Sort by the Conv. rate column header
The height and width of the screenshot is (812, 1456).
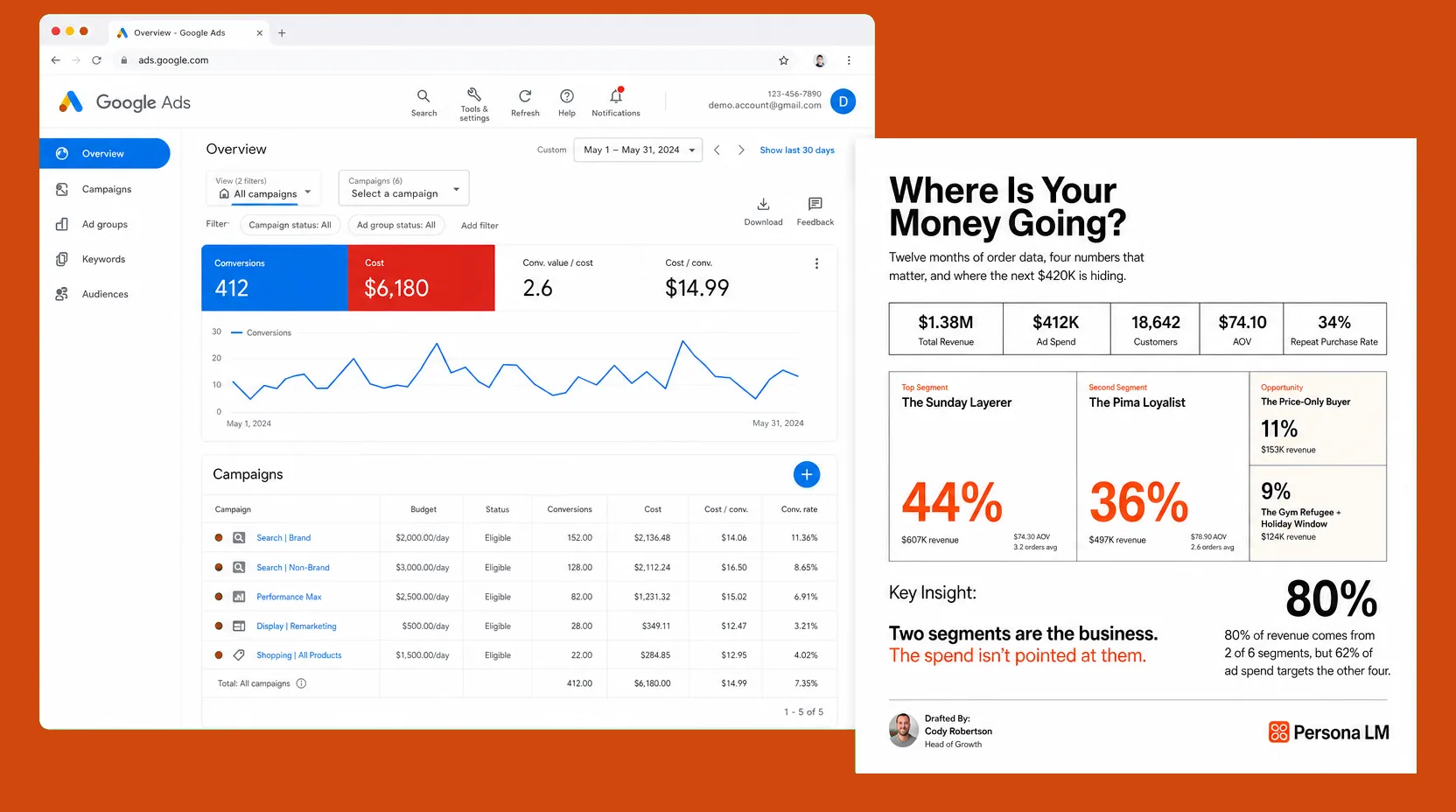(799, 509)
